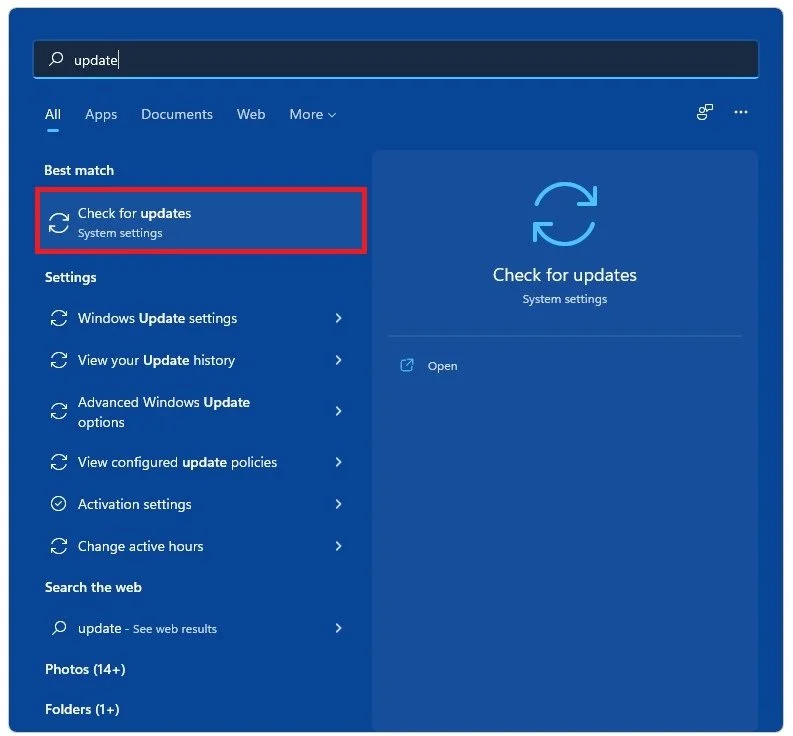This screenshot has width=793, height=736.
Task: Expand Windows Update settings chevron
Action: coord(338,318)
